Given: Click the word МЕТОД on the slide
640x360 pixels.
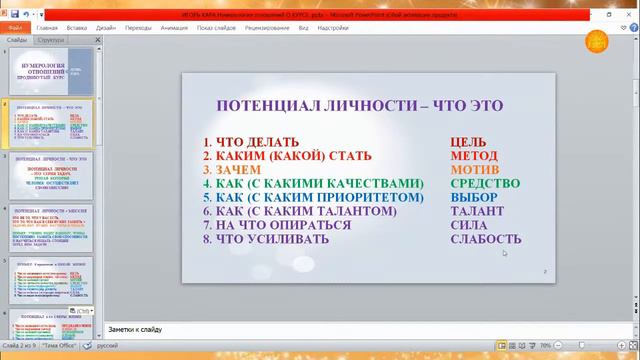Looking at the screenshot, I should [474, 156].
